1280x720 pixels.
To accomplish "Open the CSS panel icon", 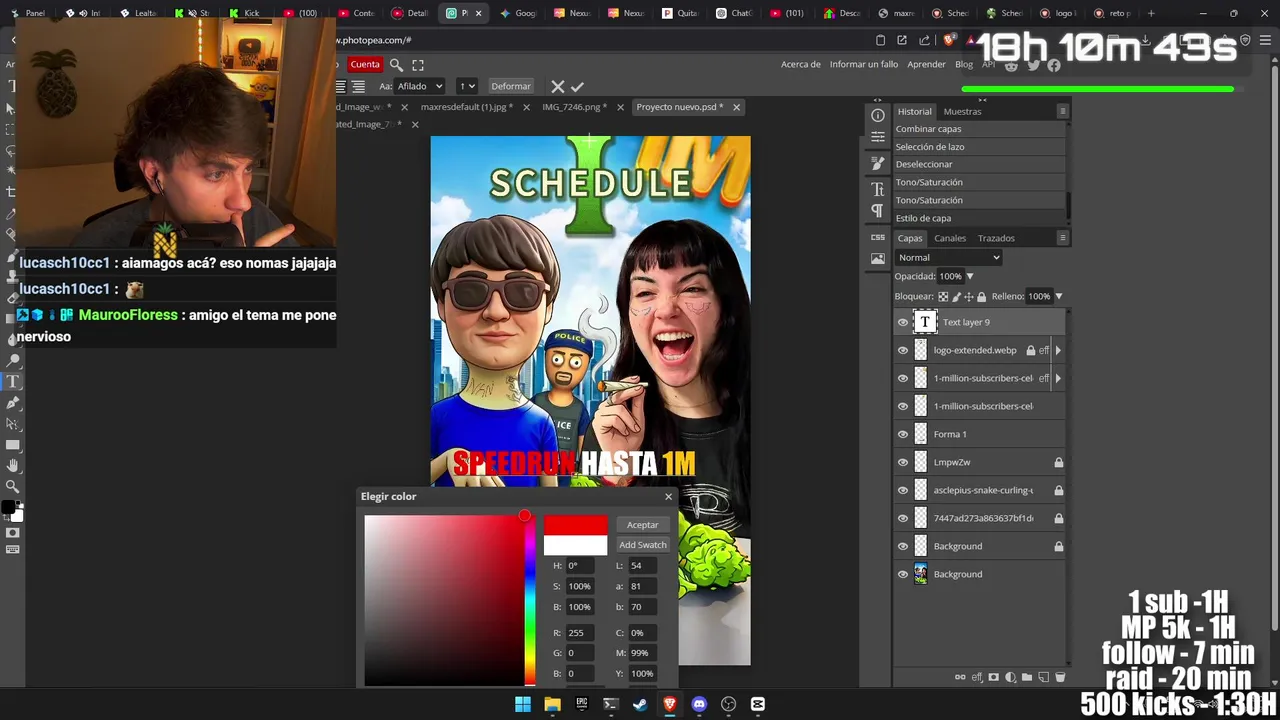I will [x=878, y=237].
